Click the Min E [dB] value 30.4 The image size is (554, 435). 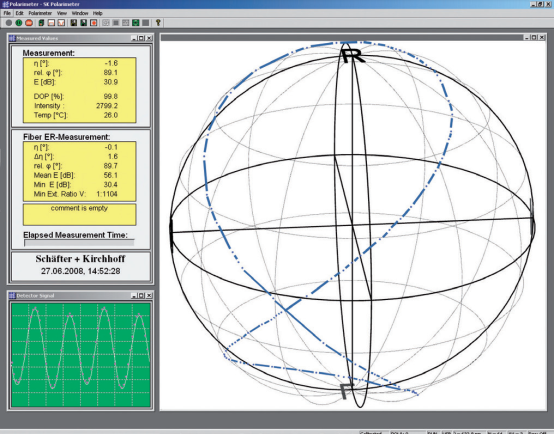coord(111,185)
